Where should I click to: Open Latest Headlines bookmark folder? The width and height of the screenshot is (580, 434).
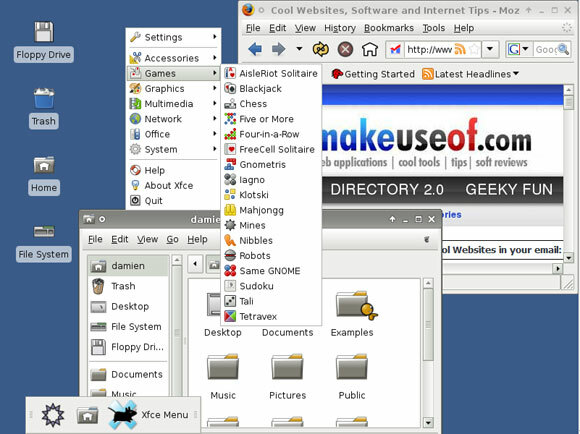(x=470, y=74)
